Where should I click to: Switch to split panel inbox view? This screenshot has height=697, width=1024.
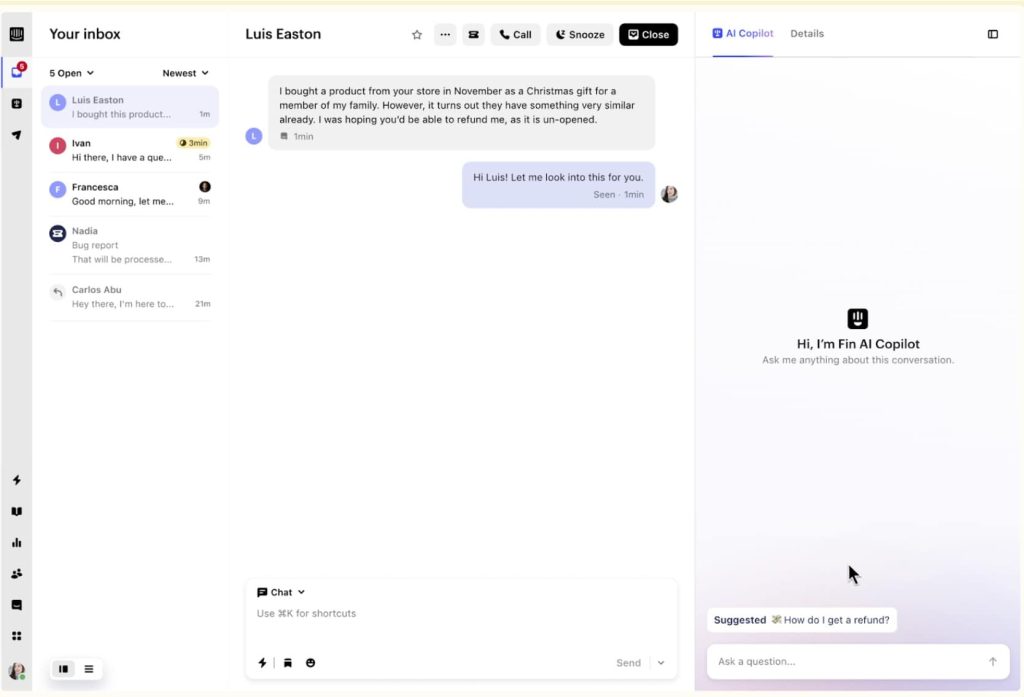click(63, 669)
